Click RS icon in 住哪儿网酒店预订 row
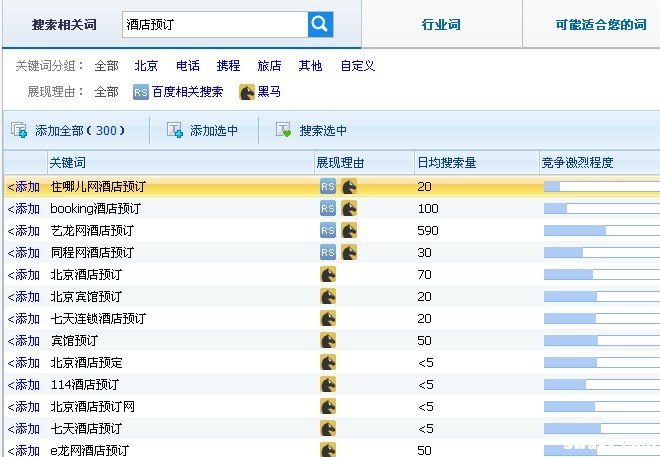The height and width of the screenshot is (457, 660). (328, 186)
